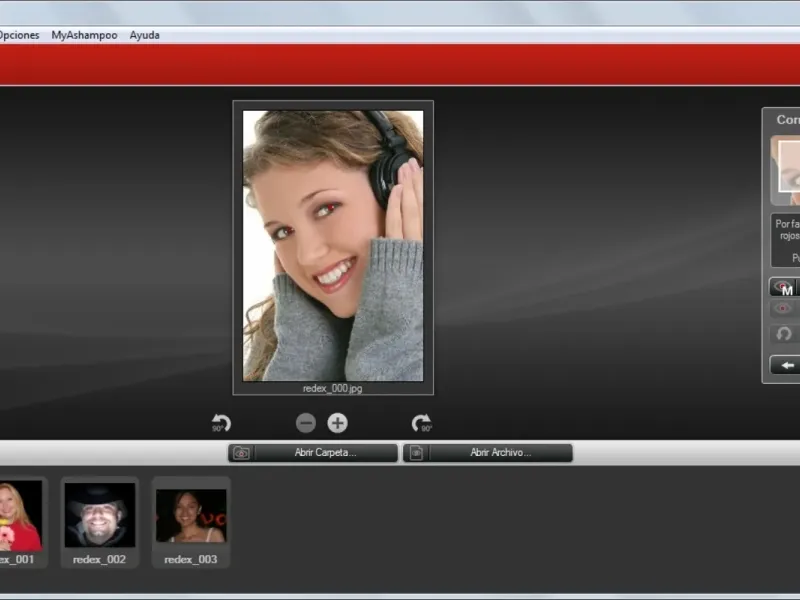
Task: Click the eye close-up preview in side panel
Action: (787, 170)
